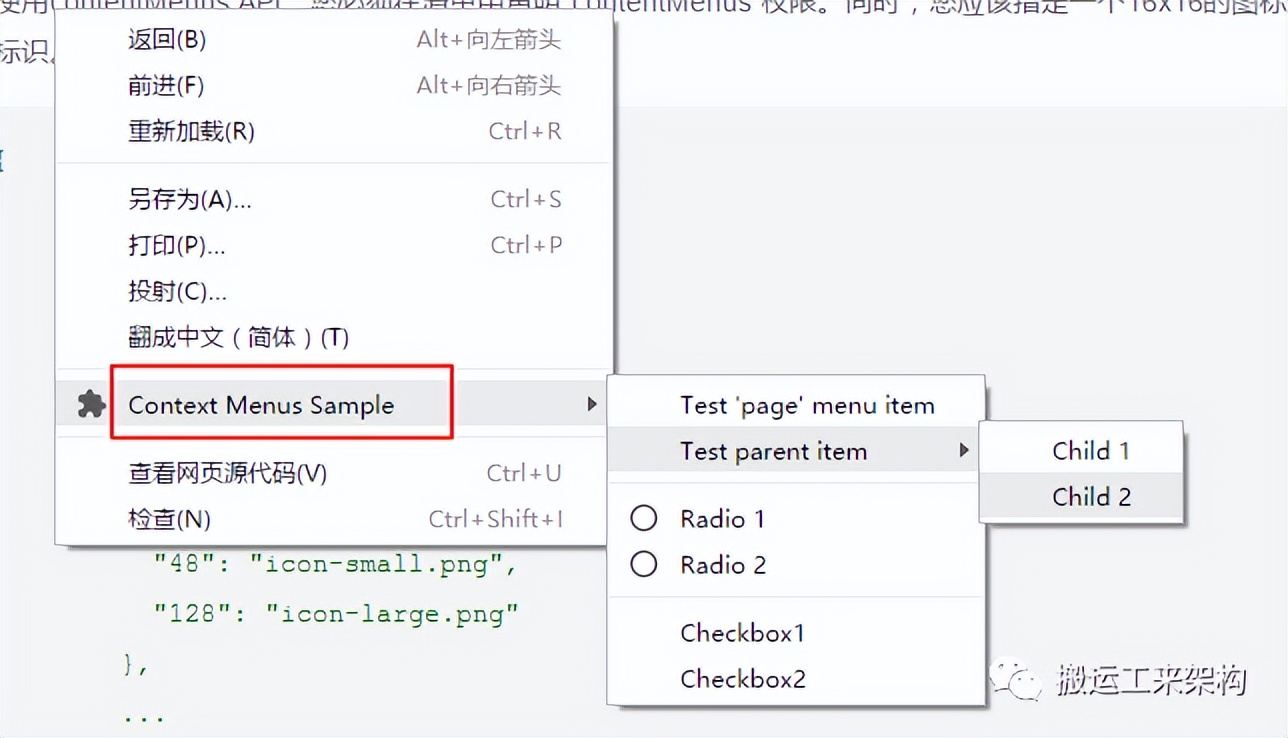Open DevTools with 检查(N)
Screen dimensions: 1288x738
click(x=332, y=519)
